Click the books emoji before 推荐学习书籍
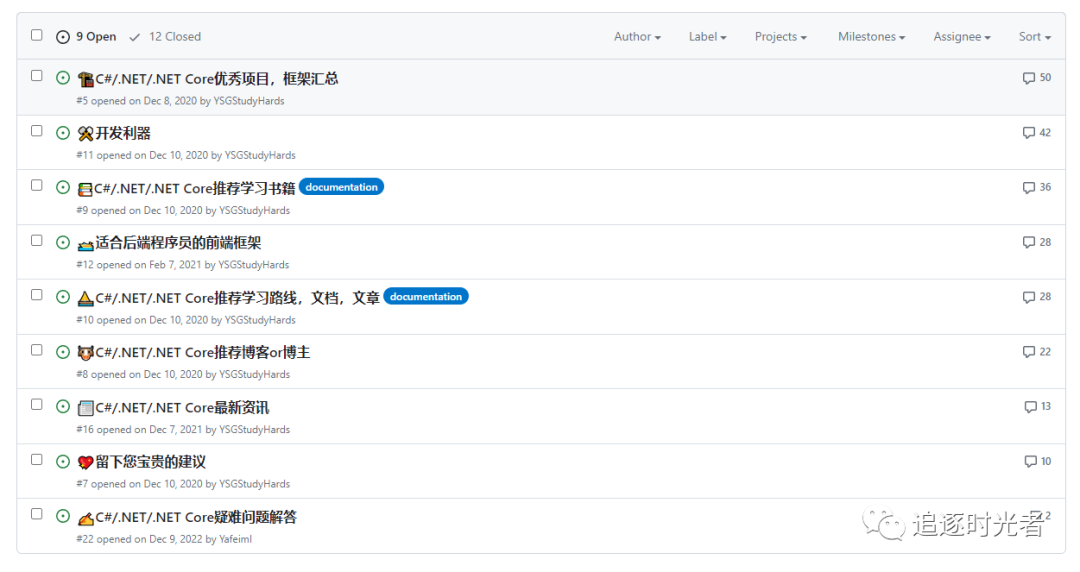The width and height of the screenshot is (1080, 572). pos(85,189)
